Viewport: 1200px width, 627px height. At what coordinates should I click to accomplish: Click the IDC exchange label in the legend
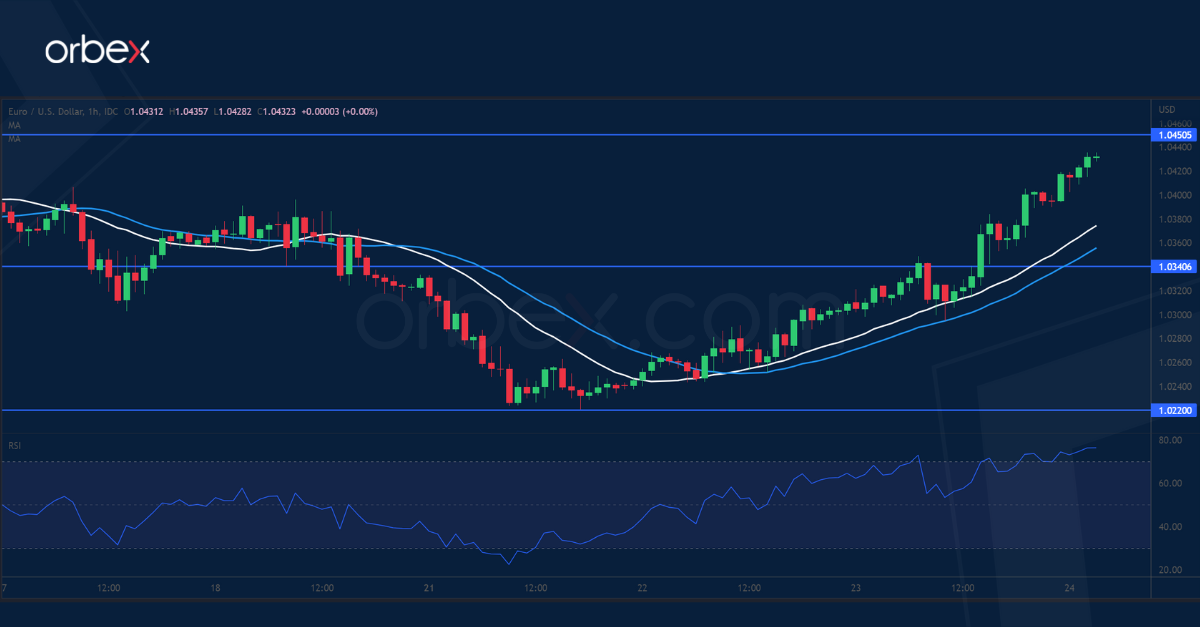[110, 112]
